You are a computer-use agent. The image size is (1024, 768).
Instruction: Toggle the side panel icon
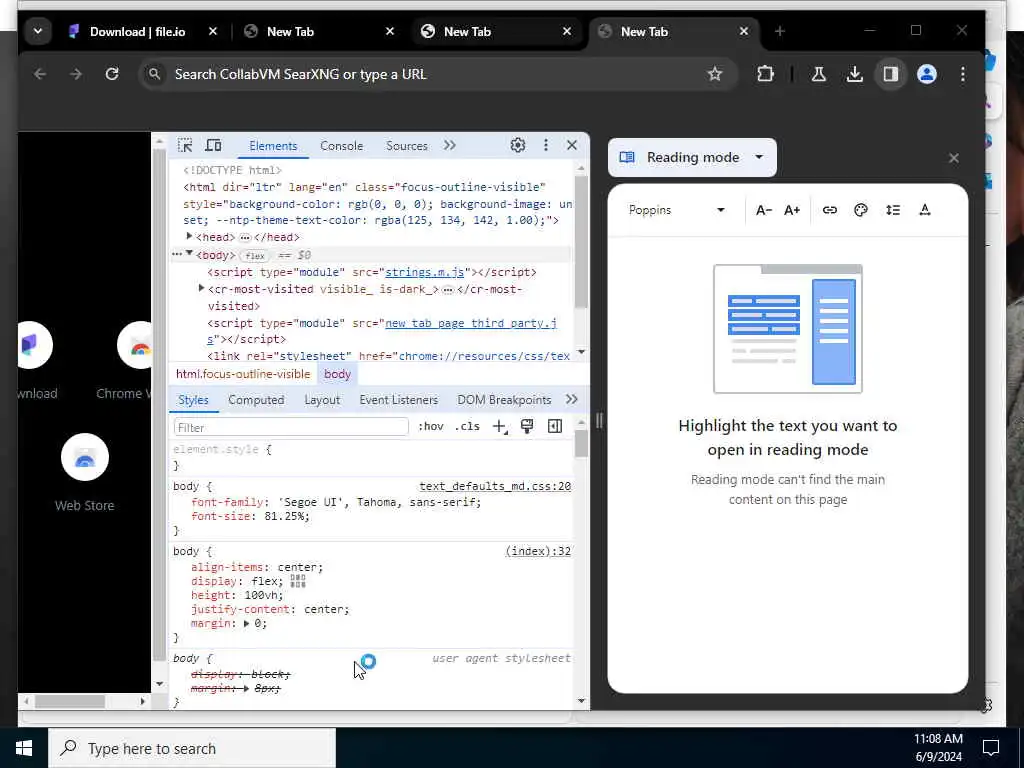[891, 74]
